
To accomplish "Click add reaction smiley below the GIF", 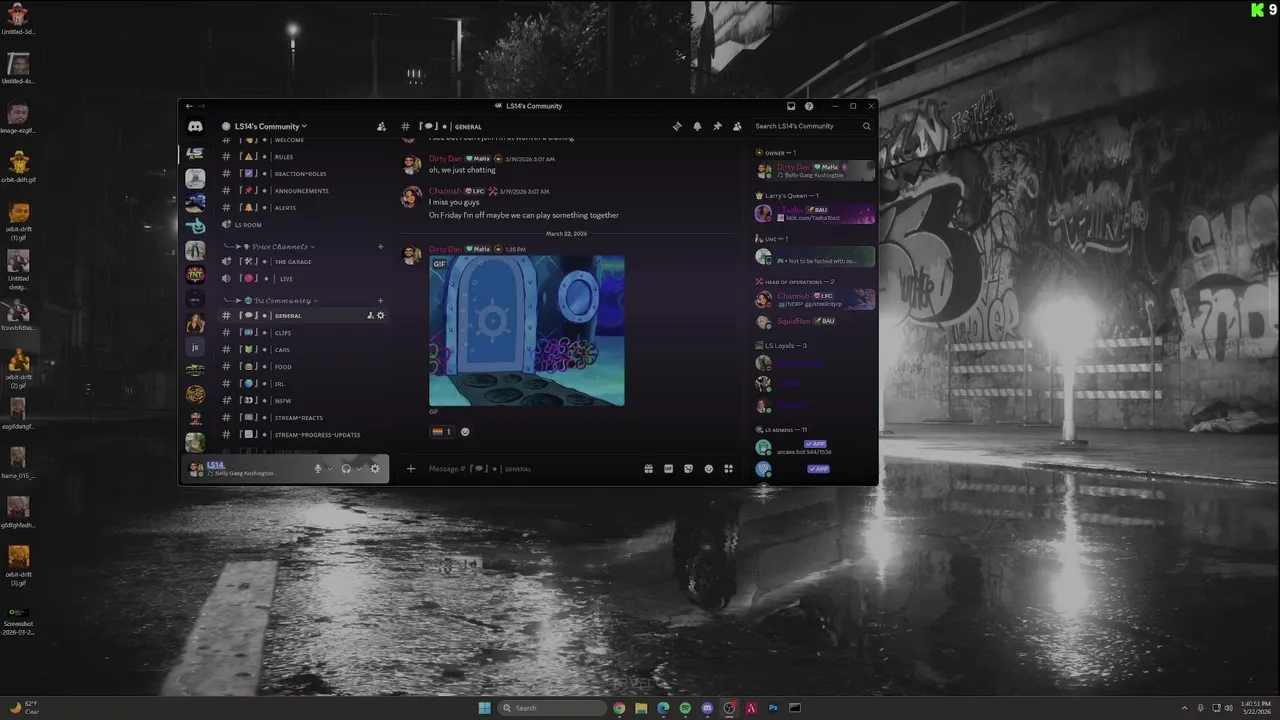I will 465,432.
